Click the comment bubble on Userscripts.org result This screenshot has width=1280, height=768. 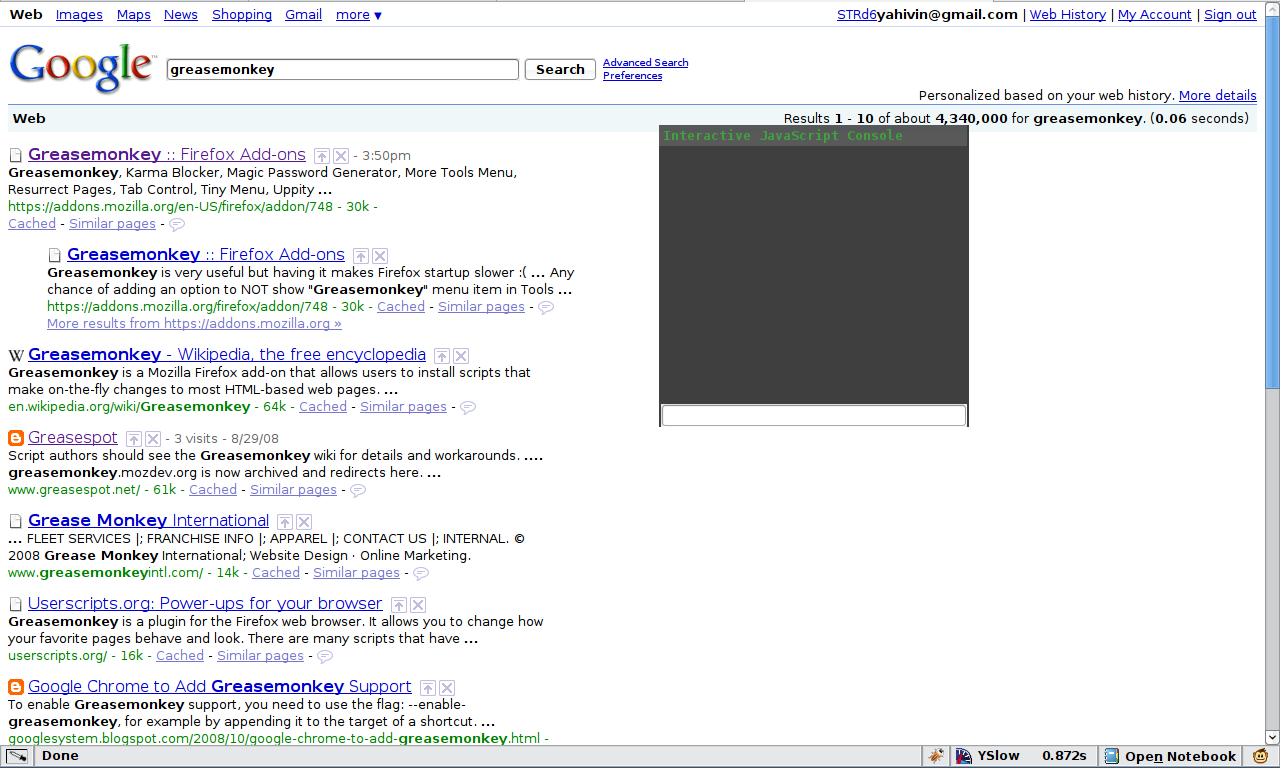coord(325,657)
